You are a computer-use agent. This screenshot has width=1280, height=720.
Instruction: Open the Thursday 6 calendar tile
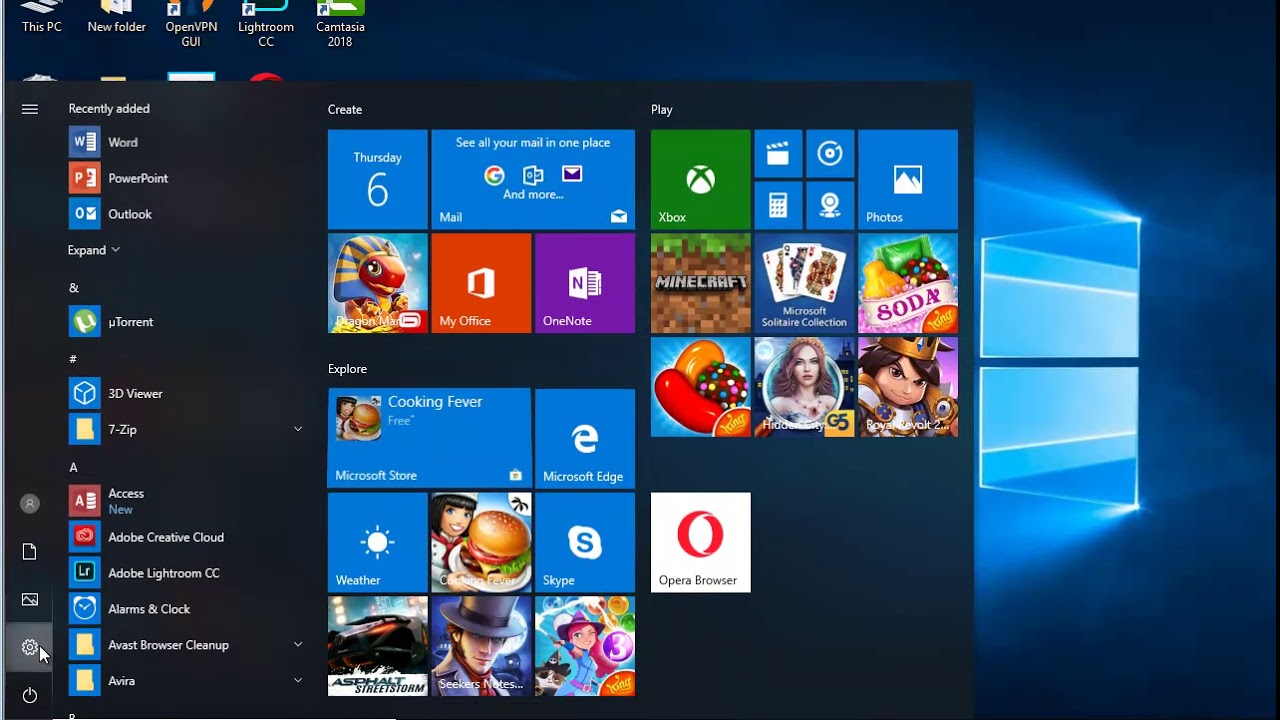pyautogui.click(x=378, y=179)
